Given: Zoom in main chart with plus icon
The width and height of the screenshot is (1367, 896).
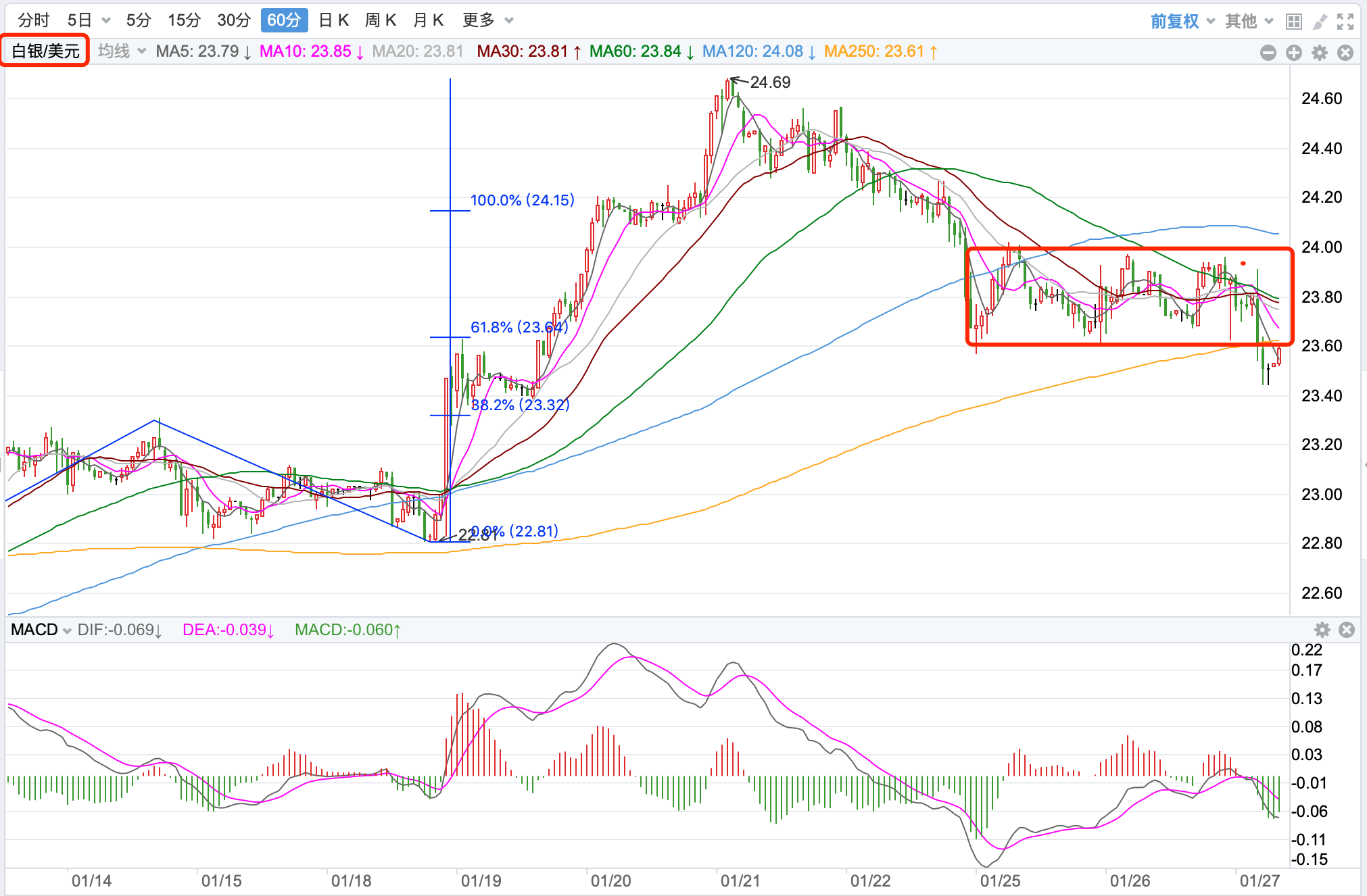Looking at the screenshot, I should point(1294,53).
